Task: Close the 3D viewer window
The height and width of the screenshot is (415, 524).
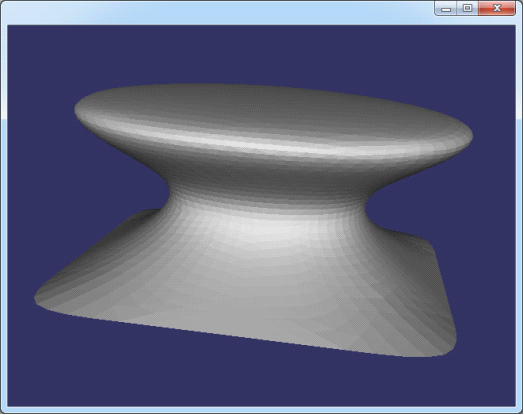Action: coord(497,8)
